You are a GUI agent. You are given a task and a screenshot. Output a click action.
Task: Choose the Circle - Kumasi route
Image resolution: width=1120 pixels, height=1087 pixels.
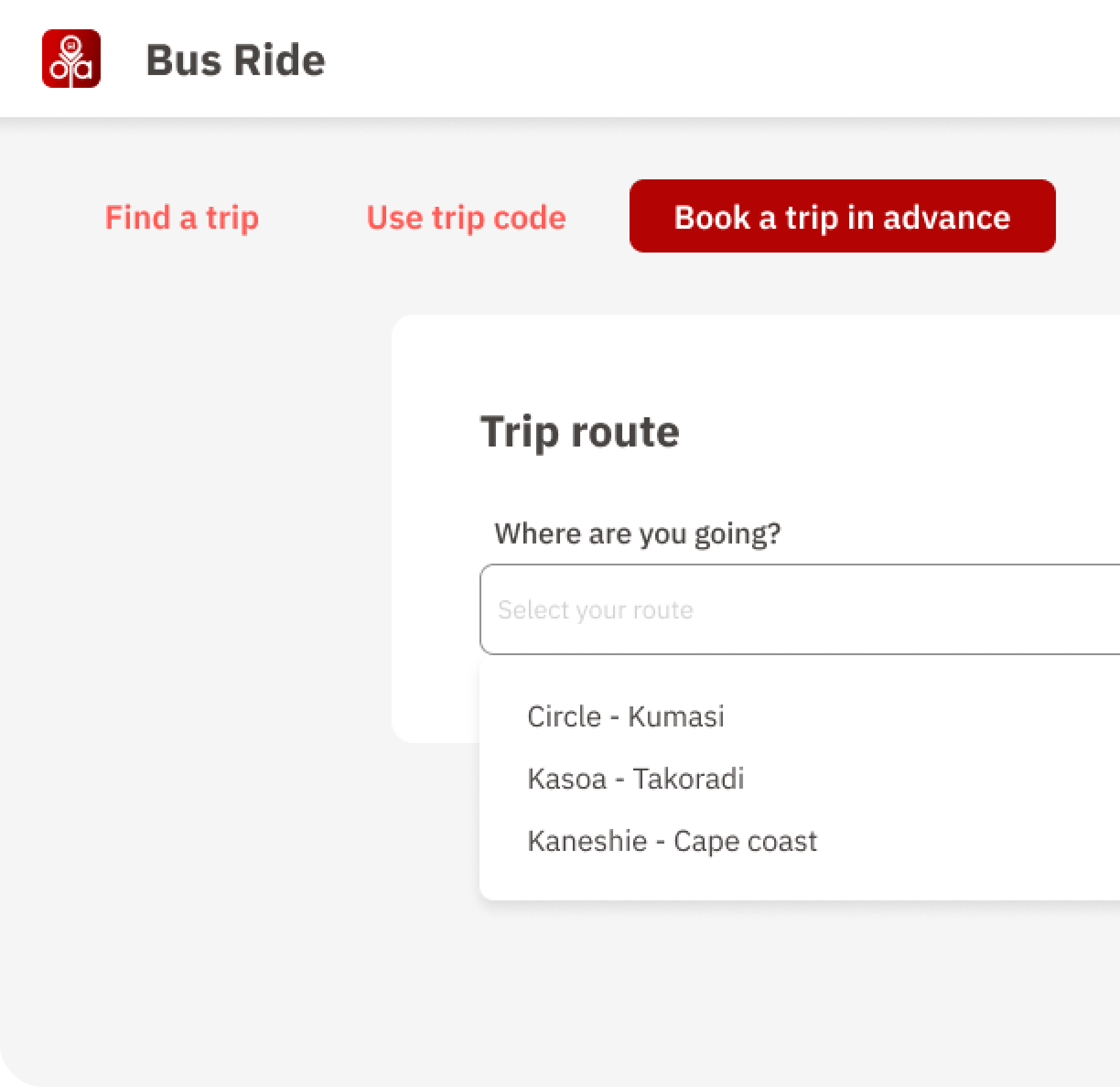[626, 717]
